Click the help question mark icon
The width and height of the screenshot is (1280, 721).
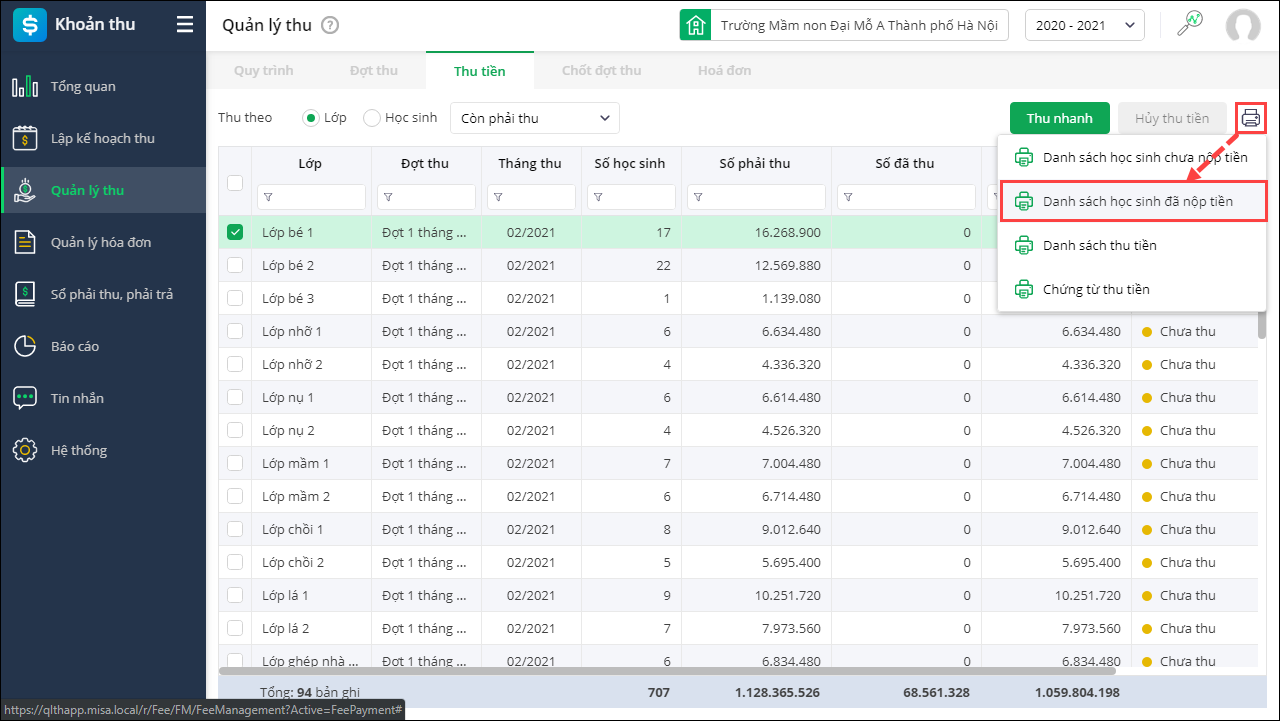pyautogui.click(x=330, y=26)
